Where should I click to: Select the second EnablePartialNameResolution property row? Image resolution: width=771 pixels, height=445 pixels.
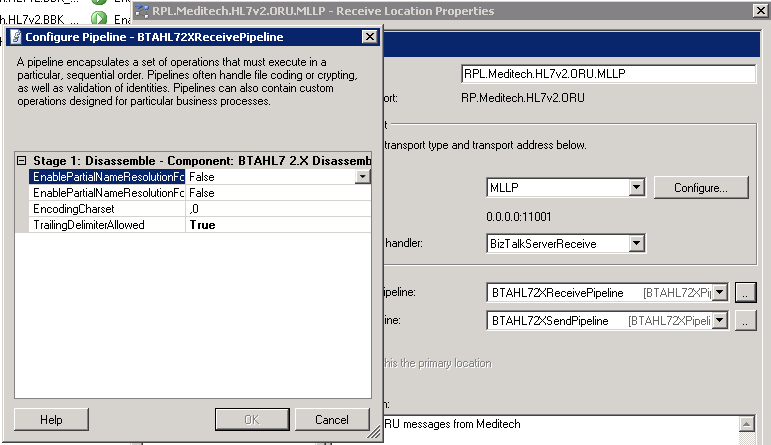point(200,193)
